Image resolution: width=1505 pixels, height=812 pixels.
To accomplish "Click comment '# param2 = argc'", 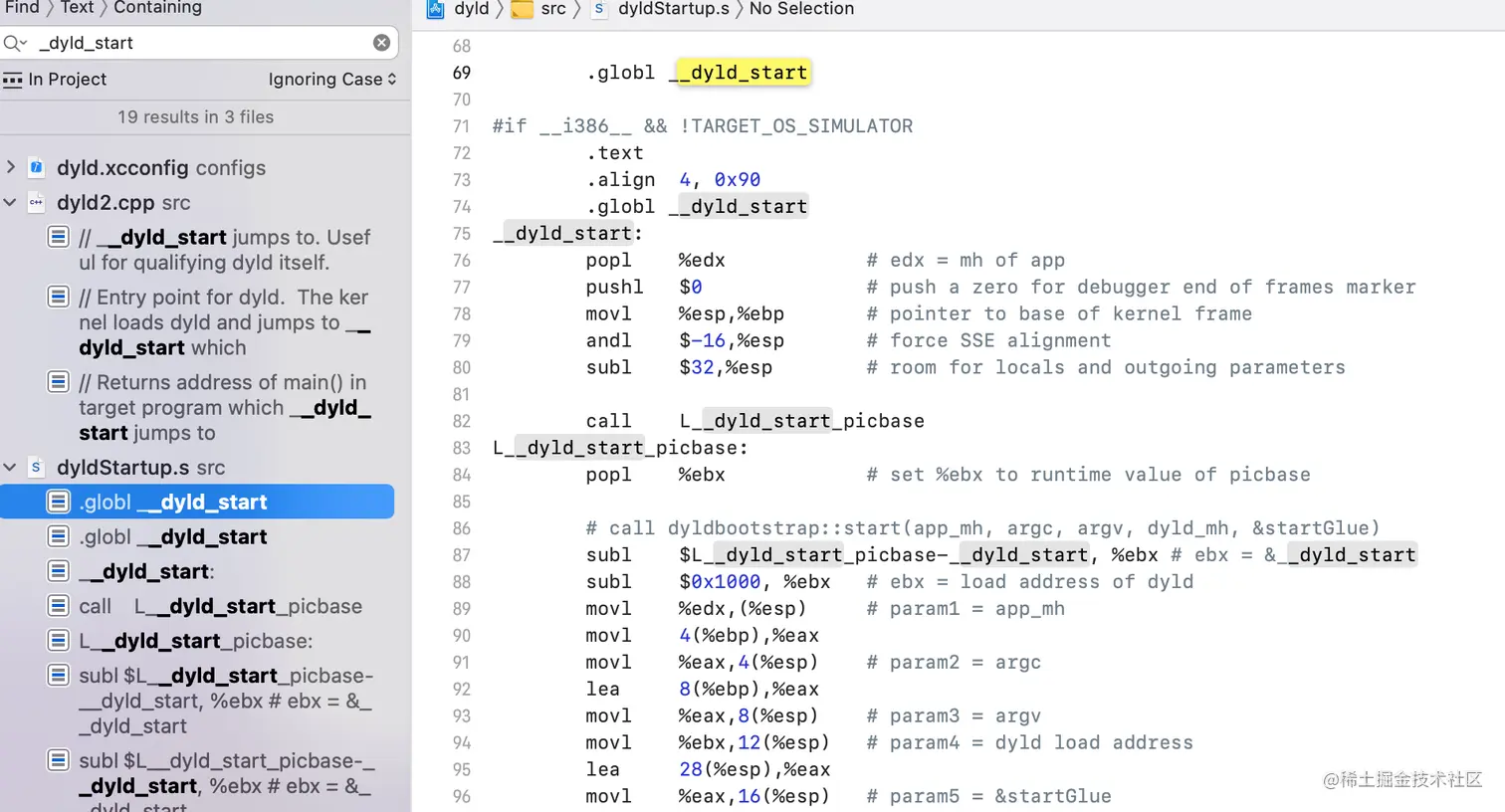I will tap(954, 663).
